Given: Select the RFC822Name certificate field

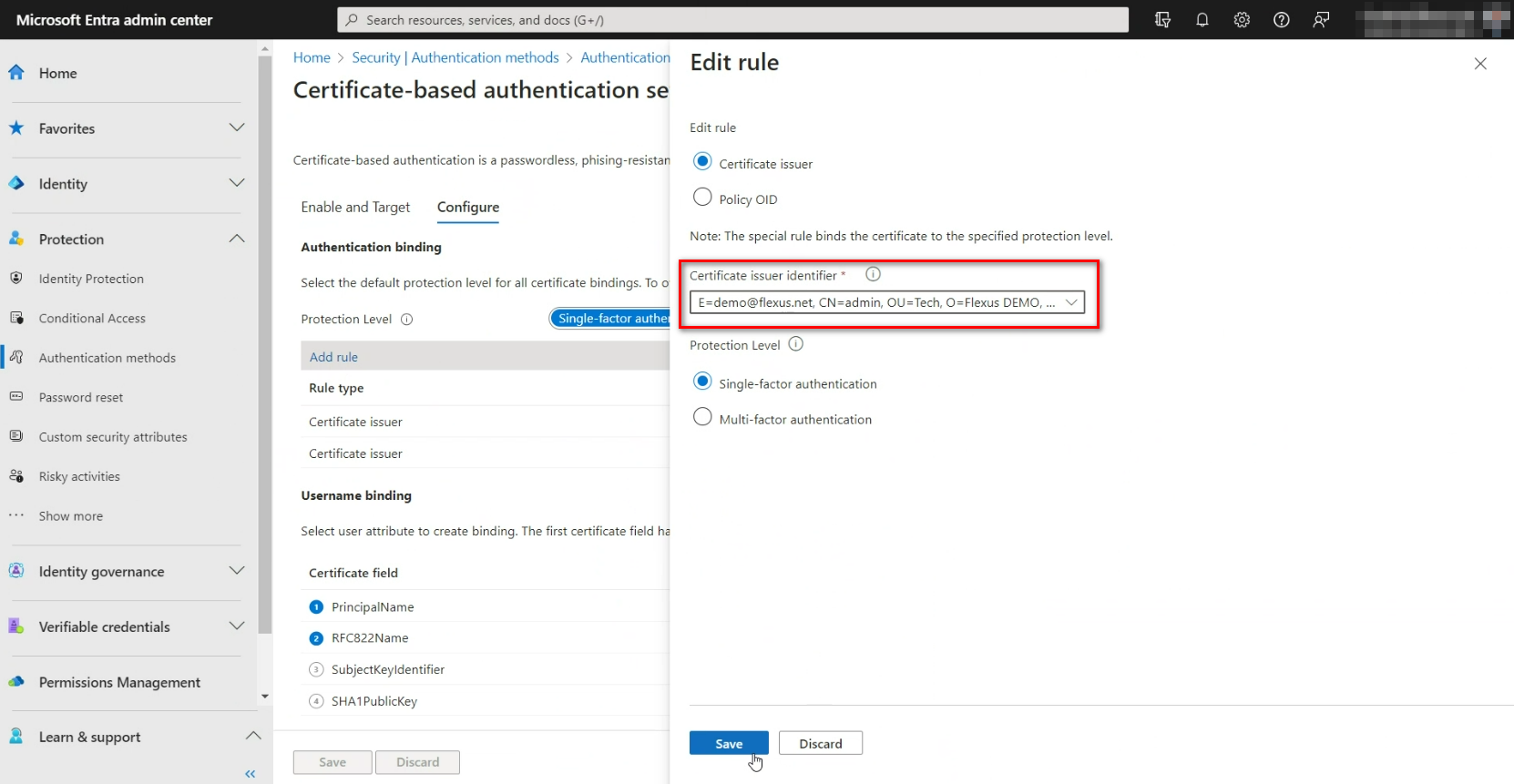Looking at the screenshot, I should pos(370,638).
